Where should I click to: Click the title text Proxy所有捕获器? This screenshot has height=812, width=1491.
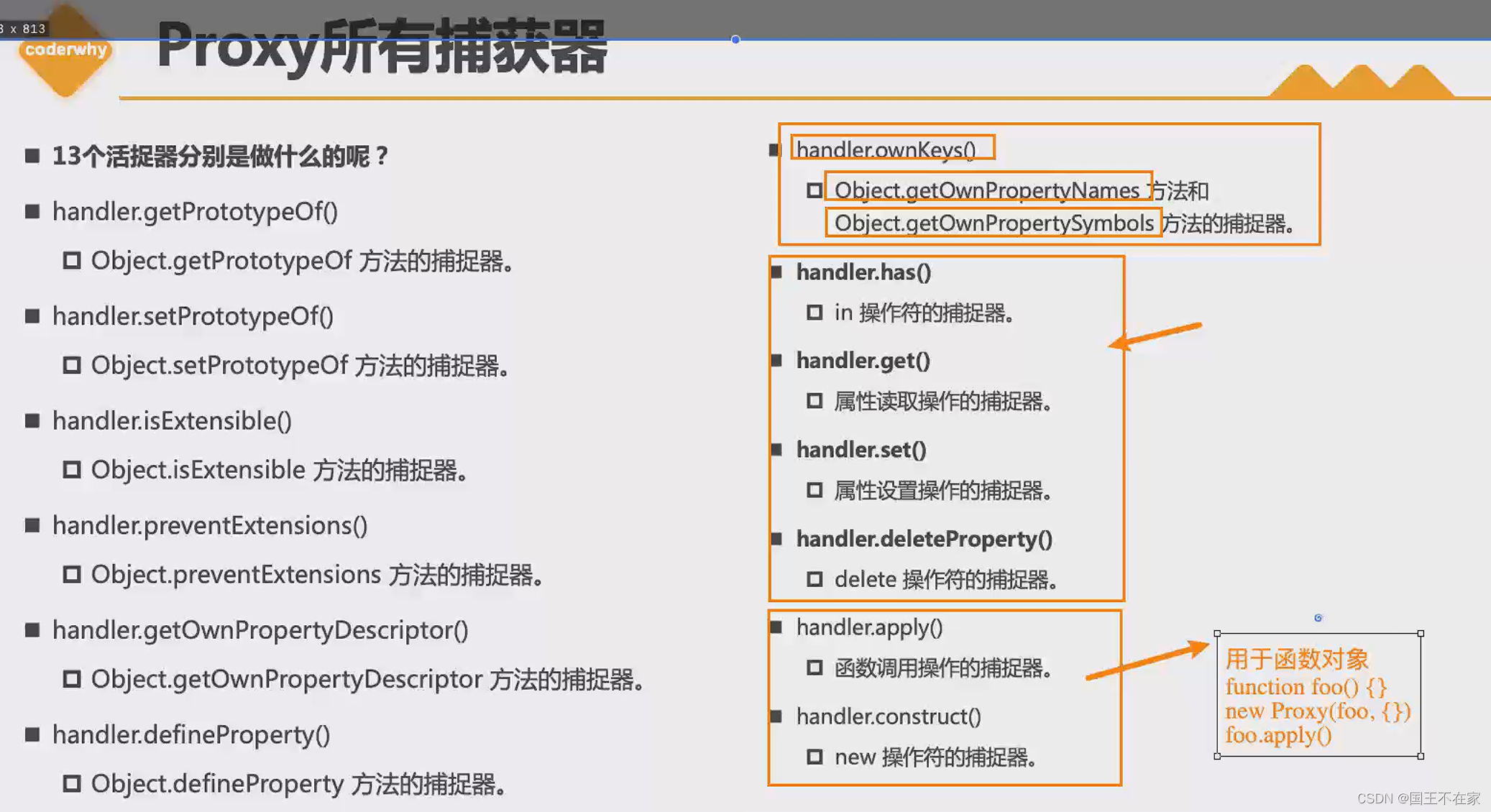pos(381,50)
